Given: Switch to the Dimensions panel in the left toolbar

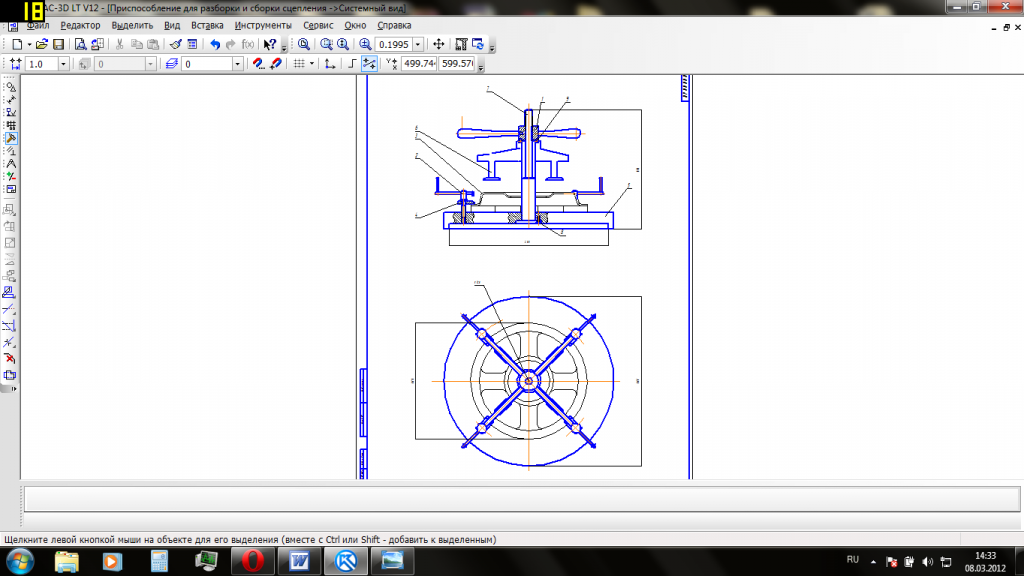Looking at the screenshot, I should coord(10,99).
